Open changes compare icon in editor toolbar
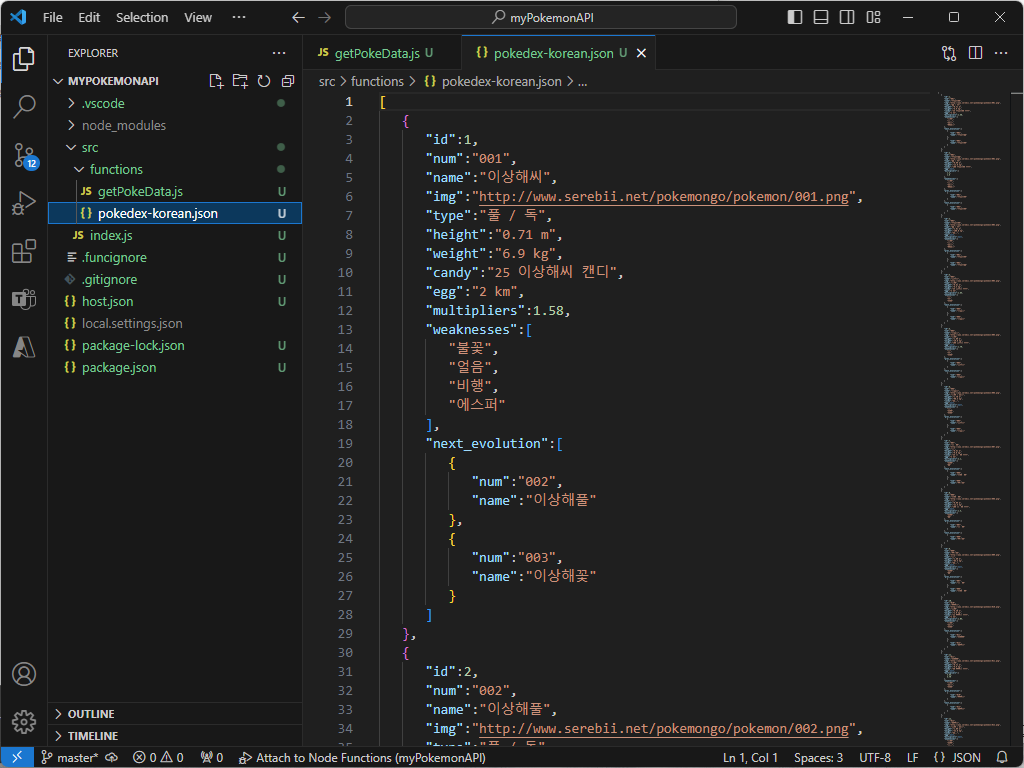This screenshot has width=1024, height=768. coord(949,53)
